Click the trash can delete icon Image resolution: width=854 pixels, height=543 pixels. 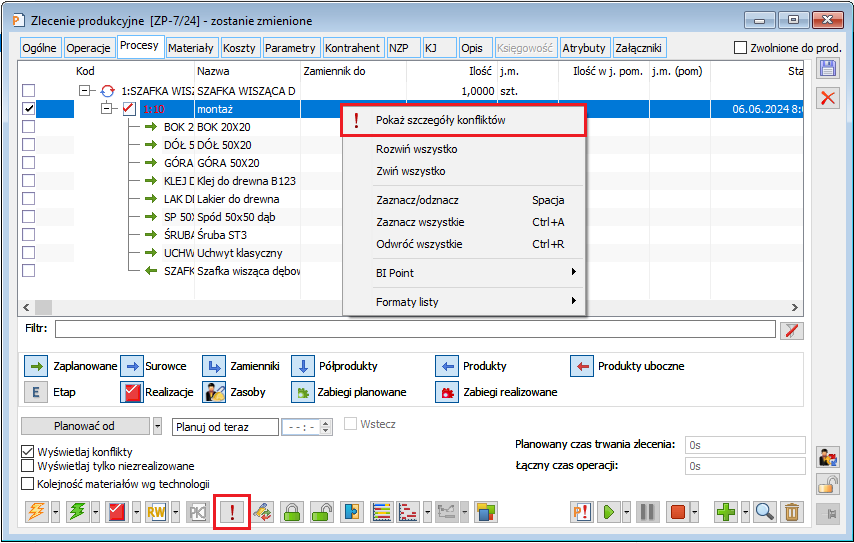click(x=792, y=512)
